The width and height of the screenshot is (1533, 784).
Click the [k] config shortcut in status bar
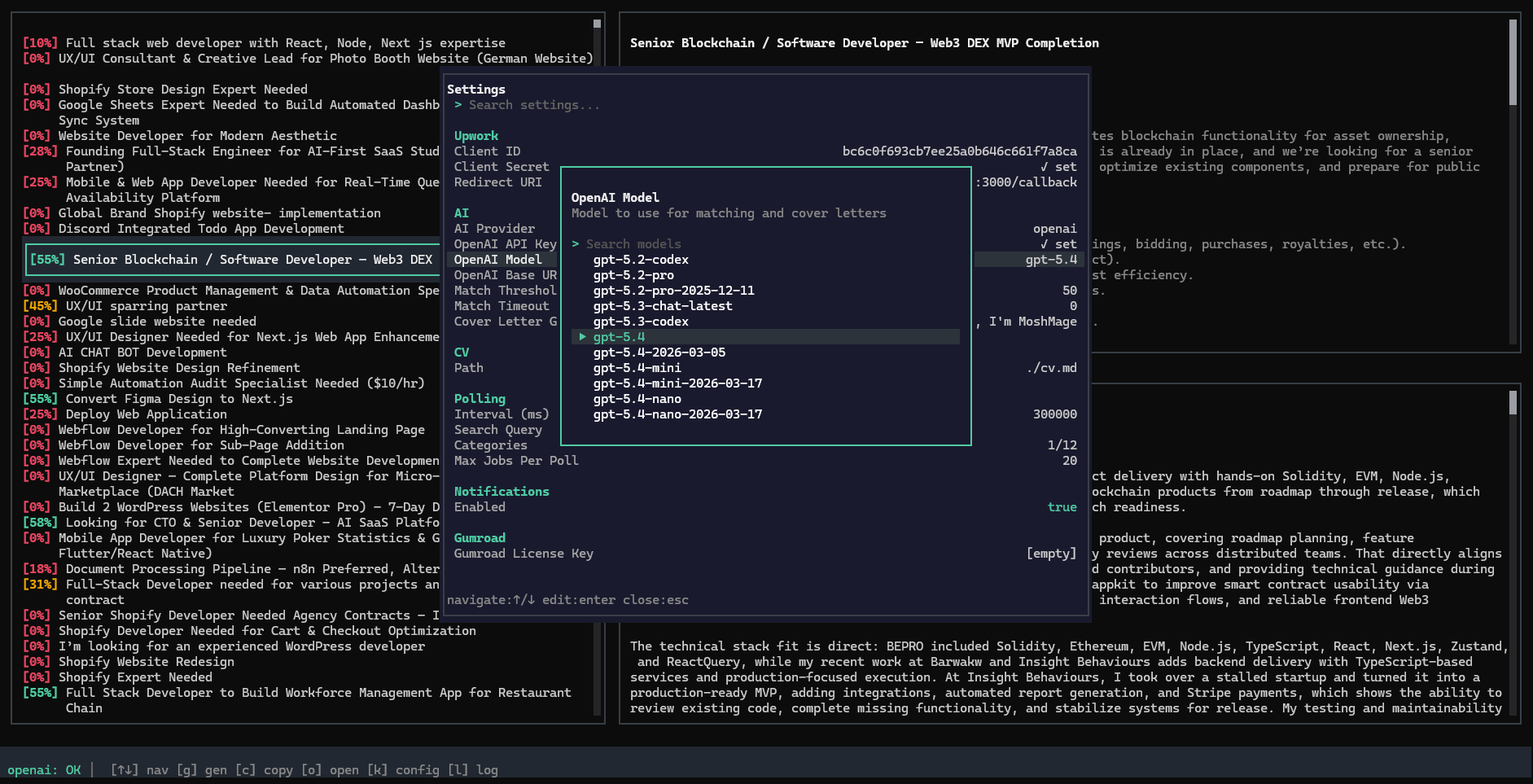click(x=403, y=770)
